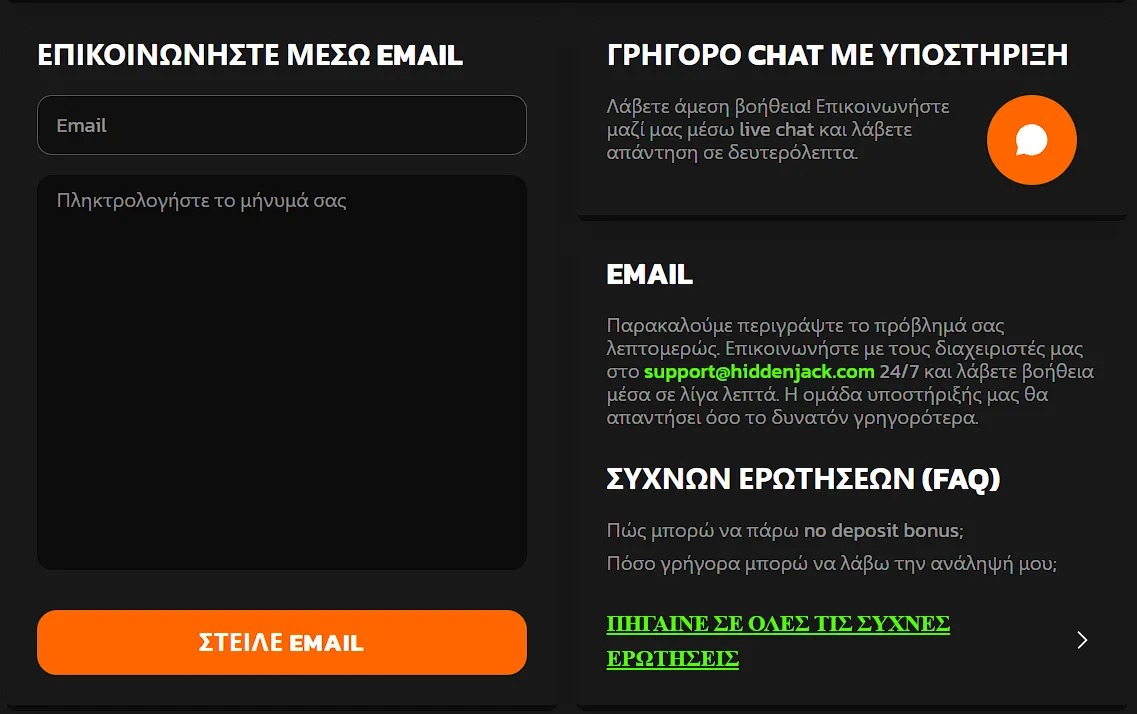
Task: Click the ΓΡΗΓΟΡΟ CHAT ΜΕ ΥΠΟΣΤΗΡΙΞΗ heading
Action: (837, 55)
